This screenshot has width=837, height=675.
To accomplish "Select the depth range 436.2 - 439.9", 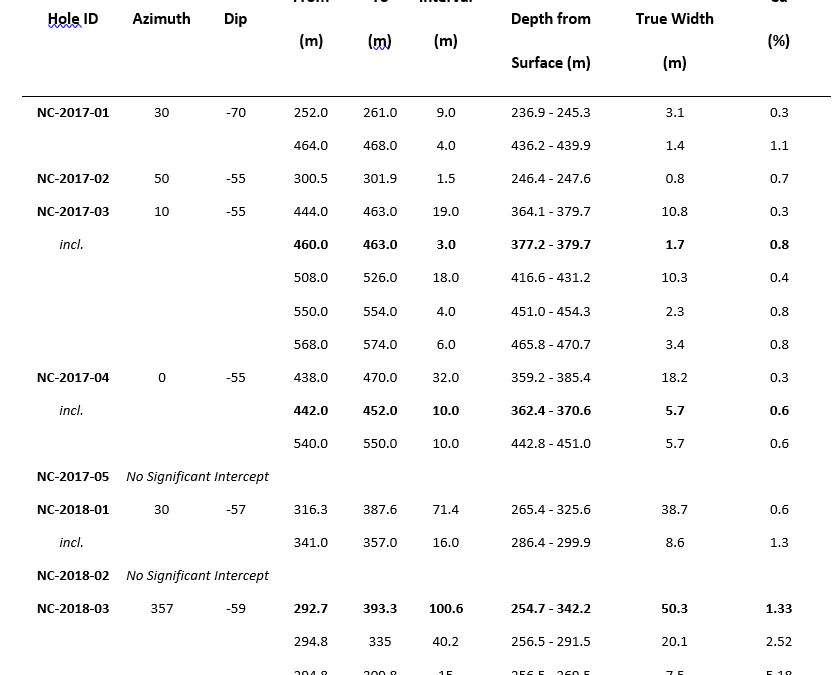I will (x=551, y=146).
